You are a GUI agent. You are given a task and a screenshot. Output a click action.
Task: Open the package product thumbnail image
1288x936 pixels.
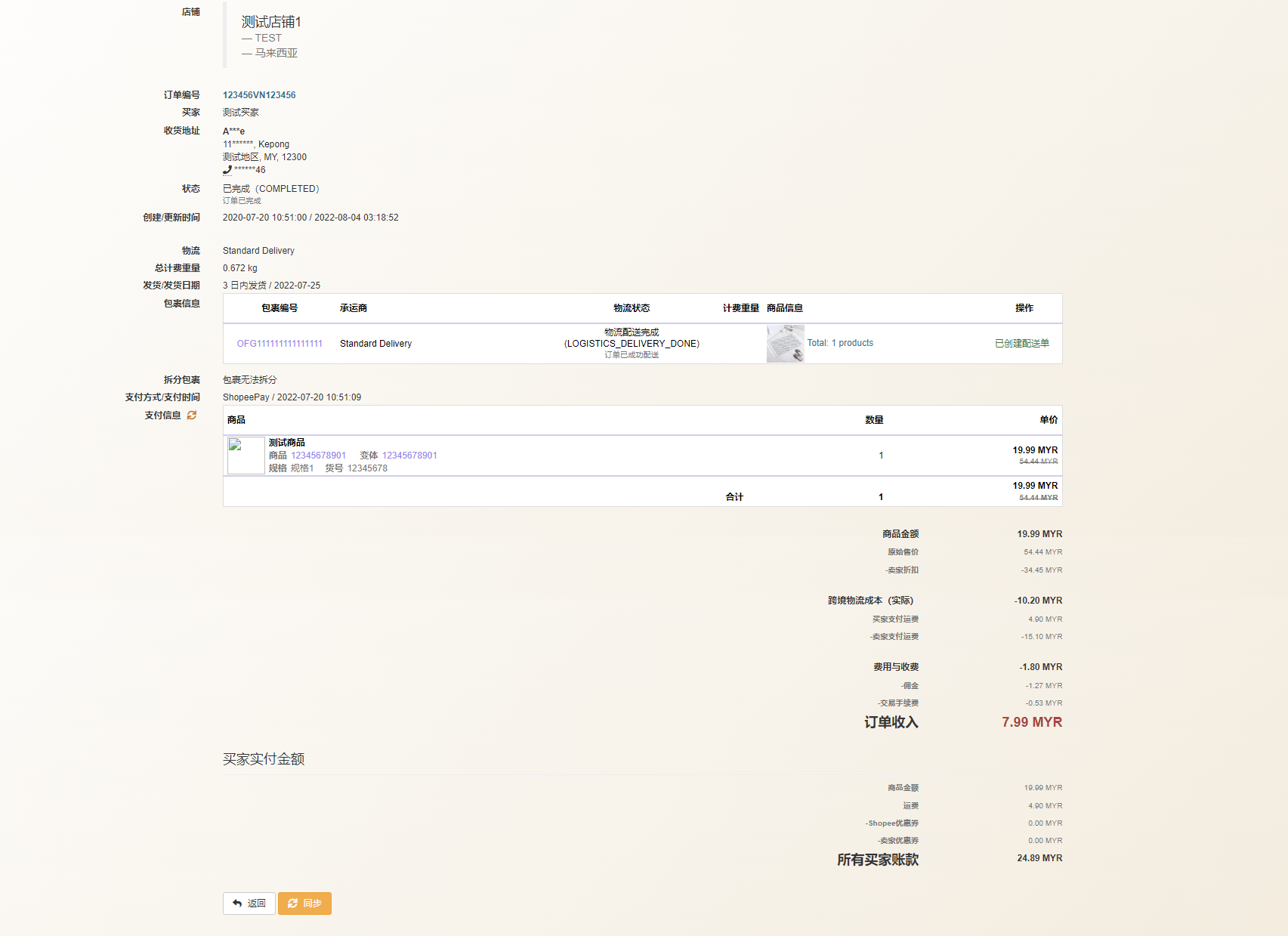coord(785,344)
